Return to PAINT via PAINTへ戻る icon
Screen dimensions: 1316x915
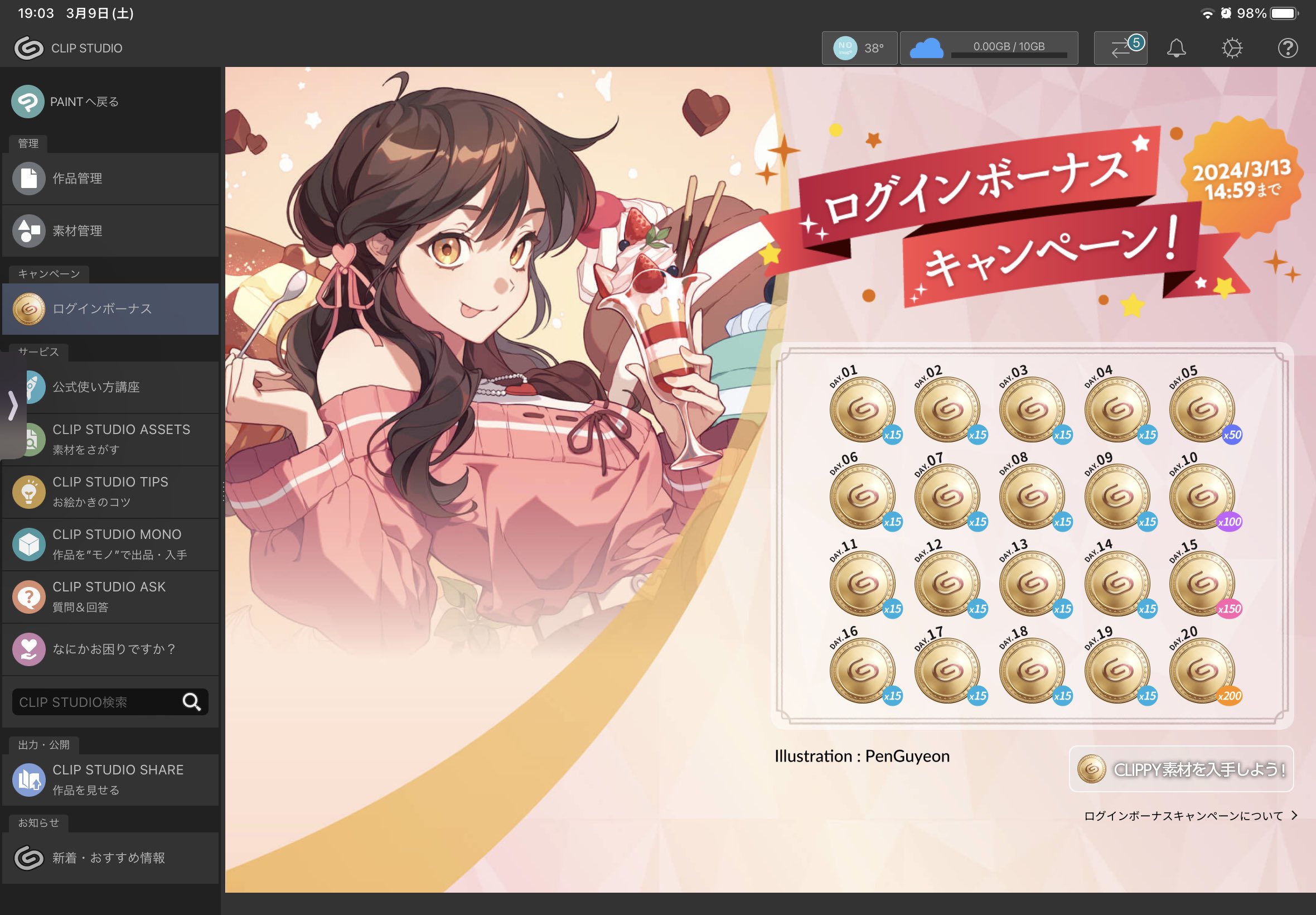[x=27, y=102]
